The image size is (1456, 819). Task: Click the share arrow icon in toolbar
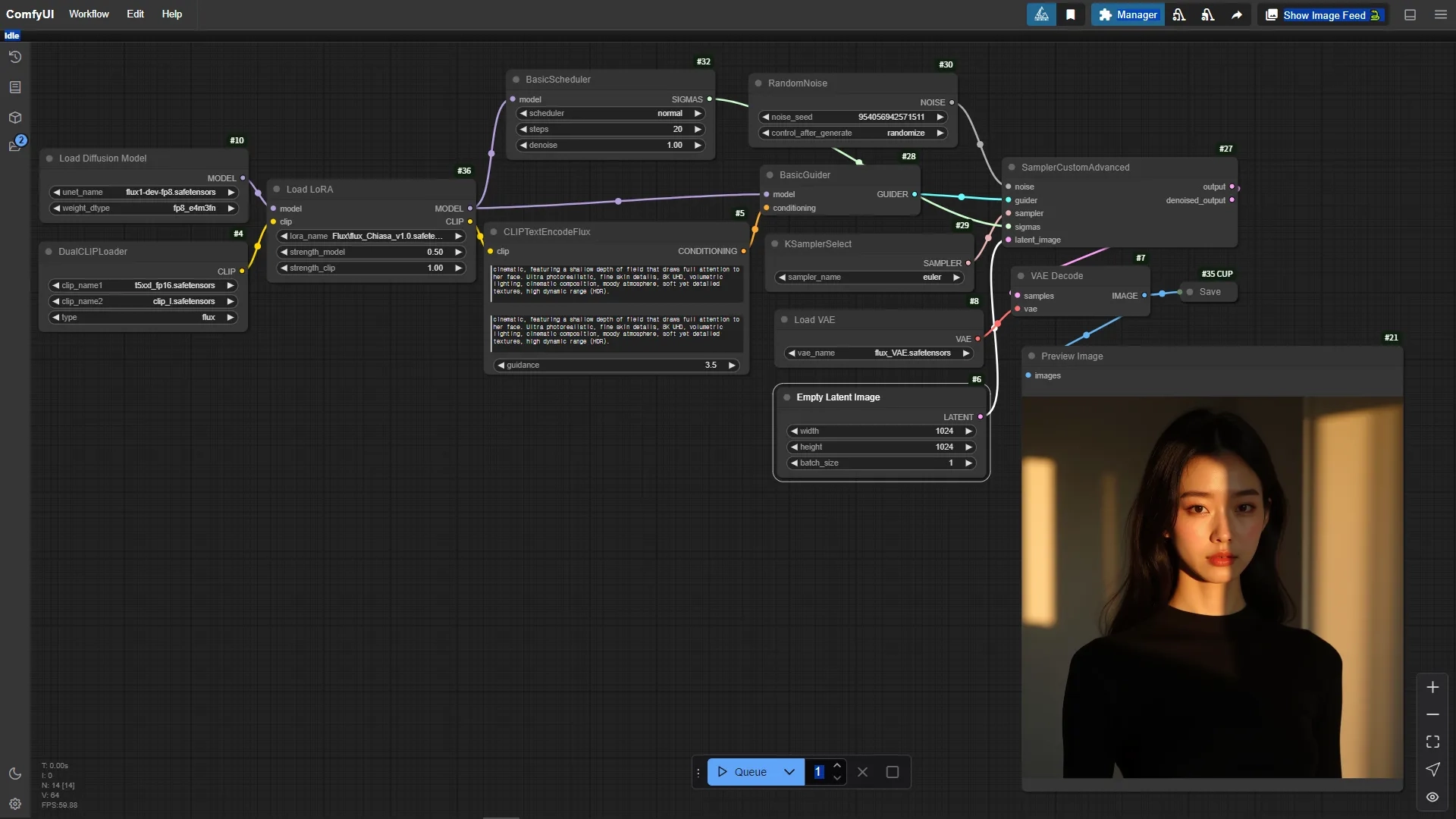[1237, 14]
